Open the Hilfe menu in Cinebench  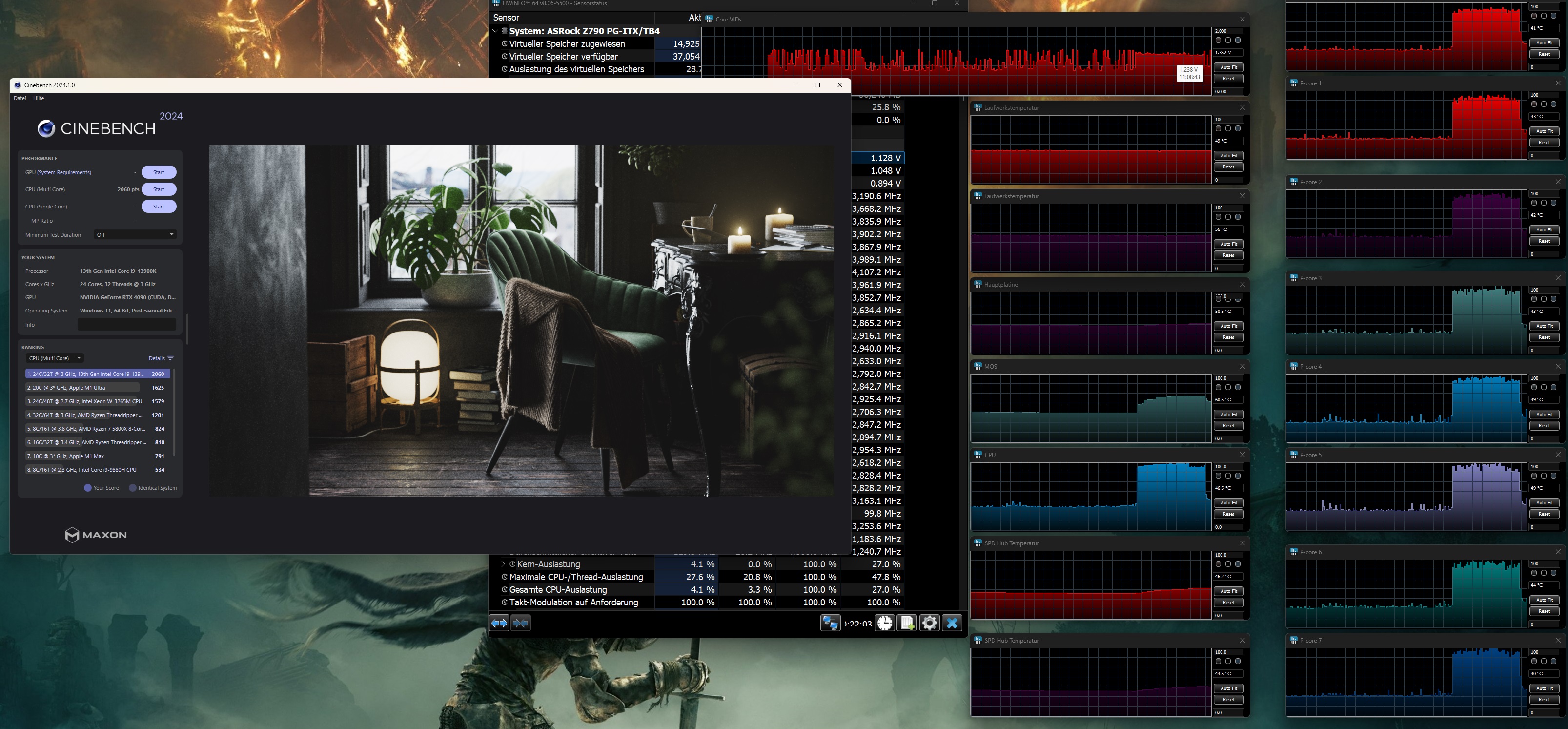(39, 98)
